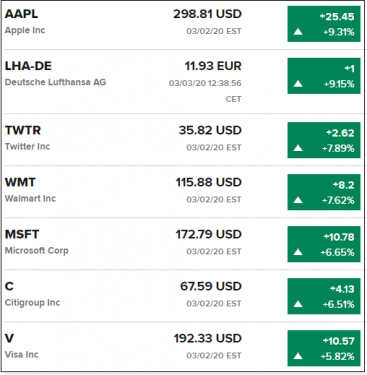The height and width of the screenshot is (375, 367).
Task: Click the up arrow next to Visa +5.82%
Action: (298, 356)
